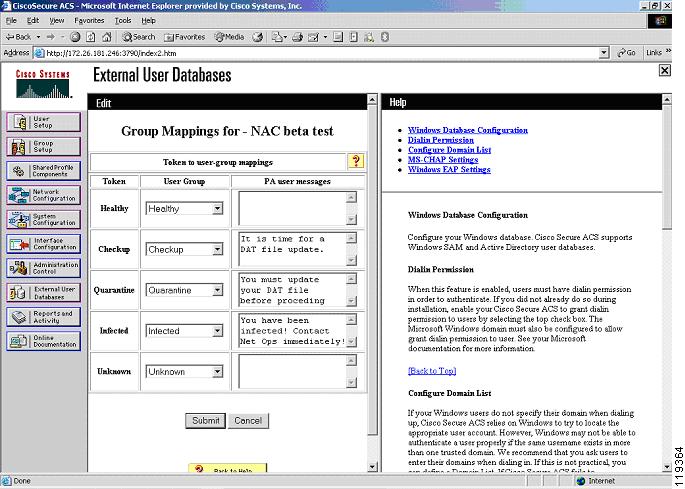This screenshot has height=489, width=685.
Task: Expand the Back button history arrow
Action: pyautogui.click(x=38, y=37)
